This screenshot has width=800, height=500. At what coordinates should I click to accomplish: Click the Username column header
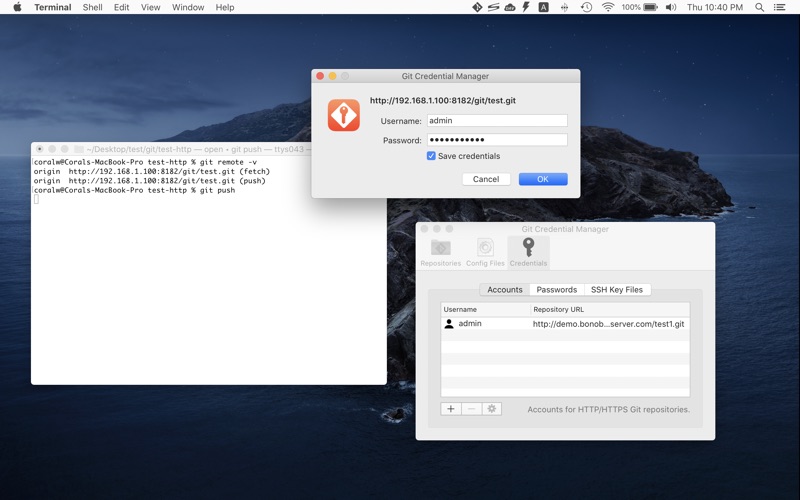click(486, 309)
